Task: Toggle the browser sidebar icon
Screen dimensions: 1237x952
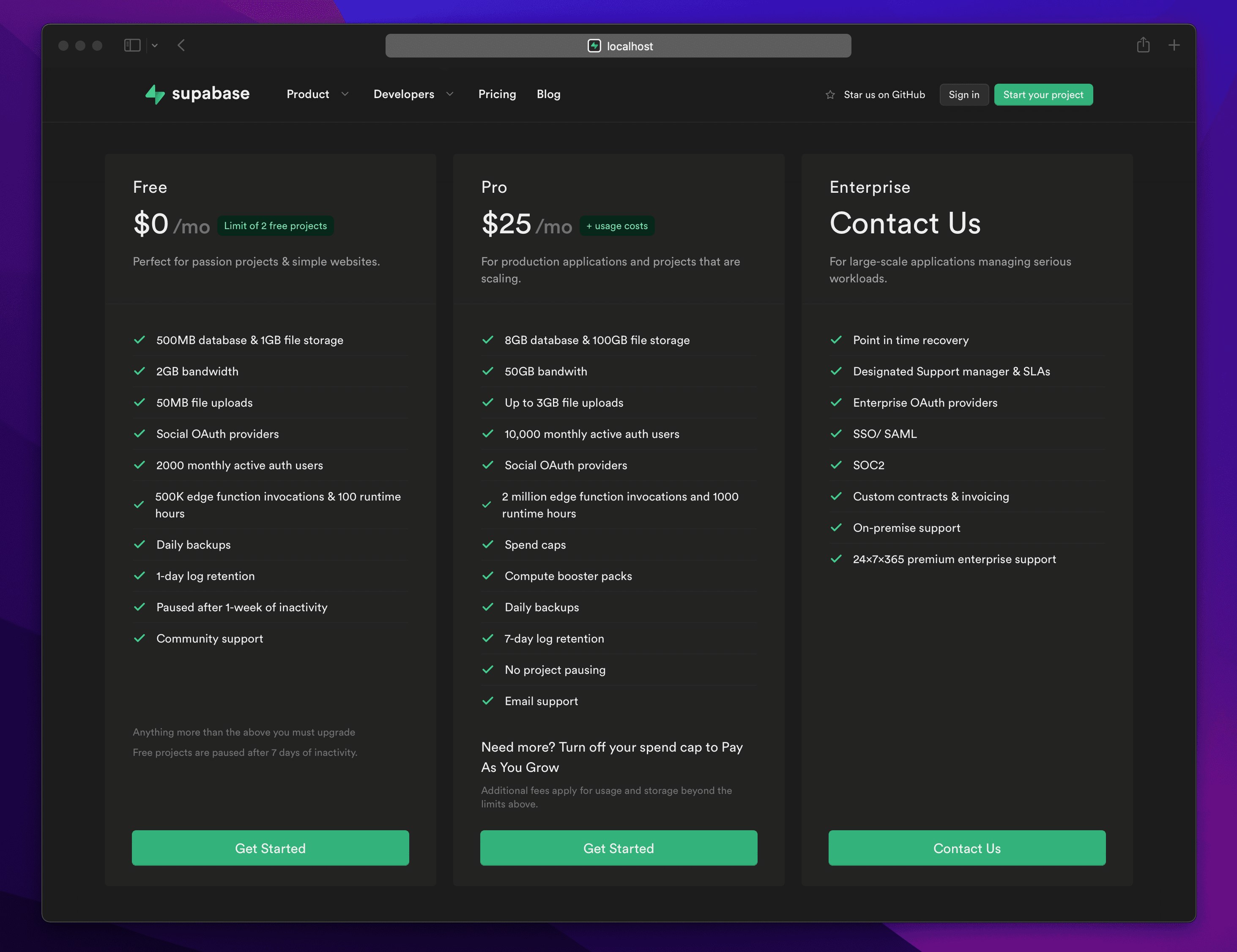Action: 132,45
